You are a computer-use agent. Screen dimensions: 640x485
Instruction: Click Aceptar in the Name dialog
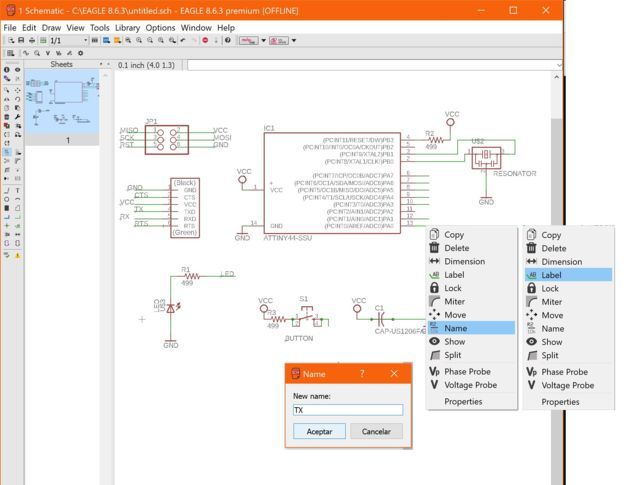coord(319,432)
